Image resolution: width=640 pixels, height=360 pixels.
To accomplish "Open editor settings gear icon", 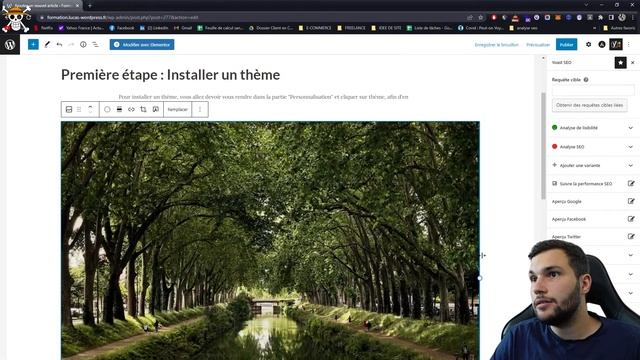I will (x=588, y=44).
